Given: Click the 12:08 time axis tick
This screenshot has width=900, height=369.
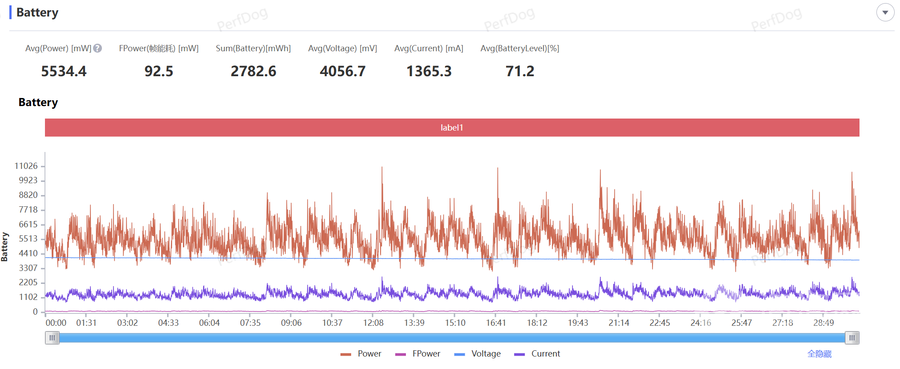Looking at the screenshot, I should tap(373, 323).
